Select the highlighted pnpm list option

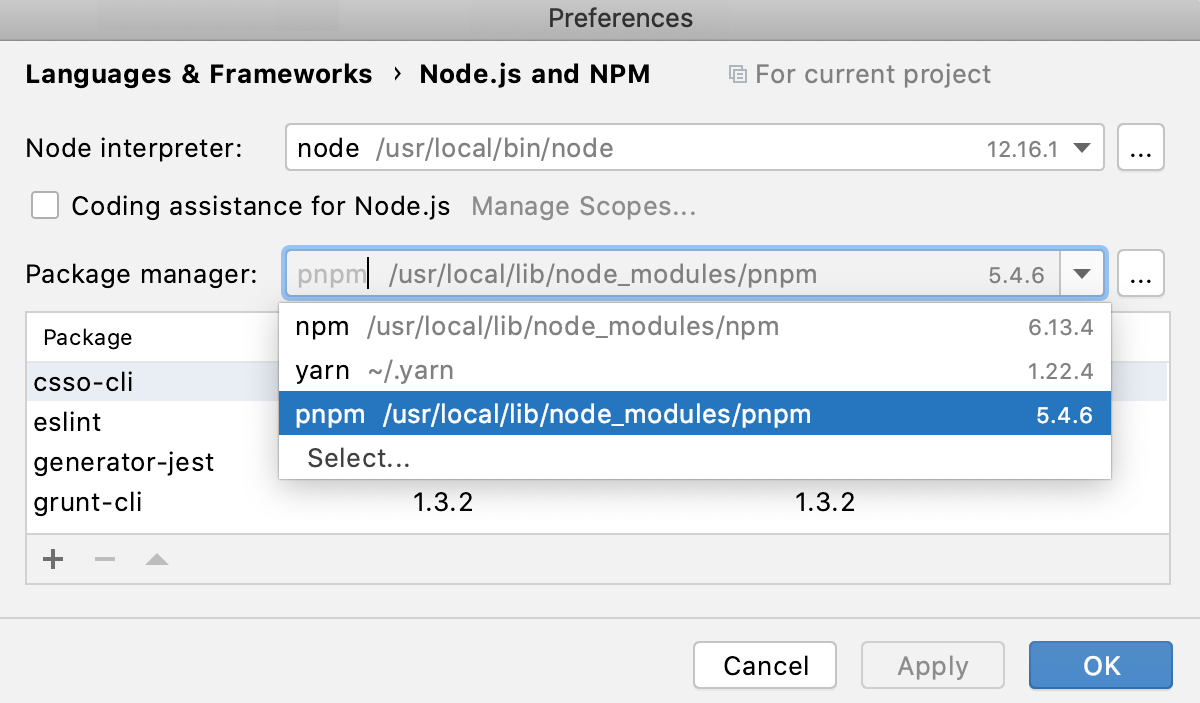tap(695, 414)
